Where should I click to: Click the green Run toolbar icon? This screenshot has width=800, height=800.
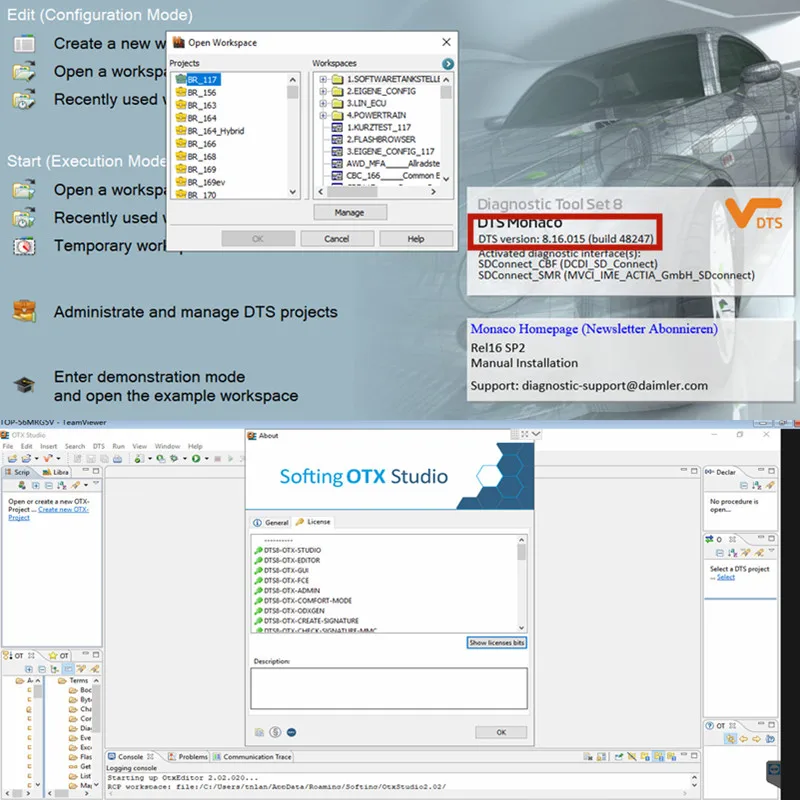click(196, 459)
